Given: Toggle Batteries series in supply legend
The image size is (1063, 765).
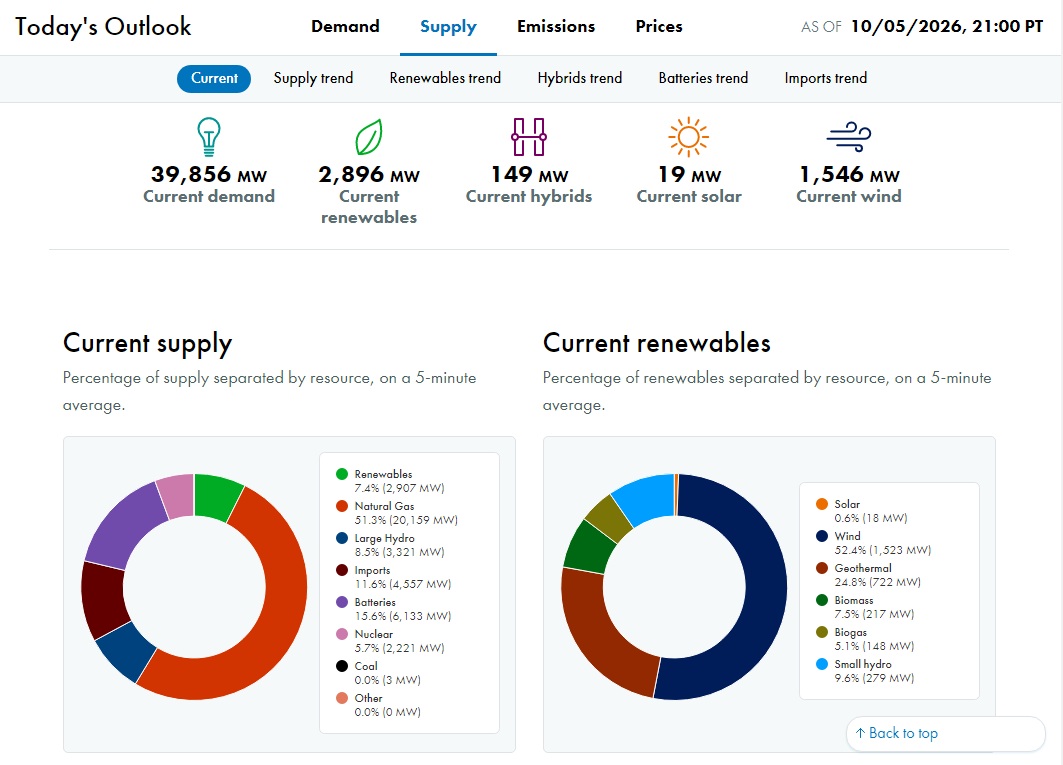Looking at the screenshot, I should tap(394, 609).
